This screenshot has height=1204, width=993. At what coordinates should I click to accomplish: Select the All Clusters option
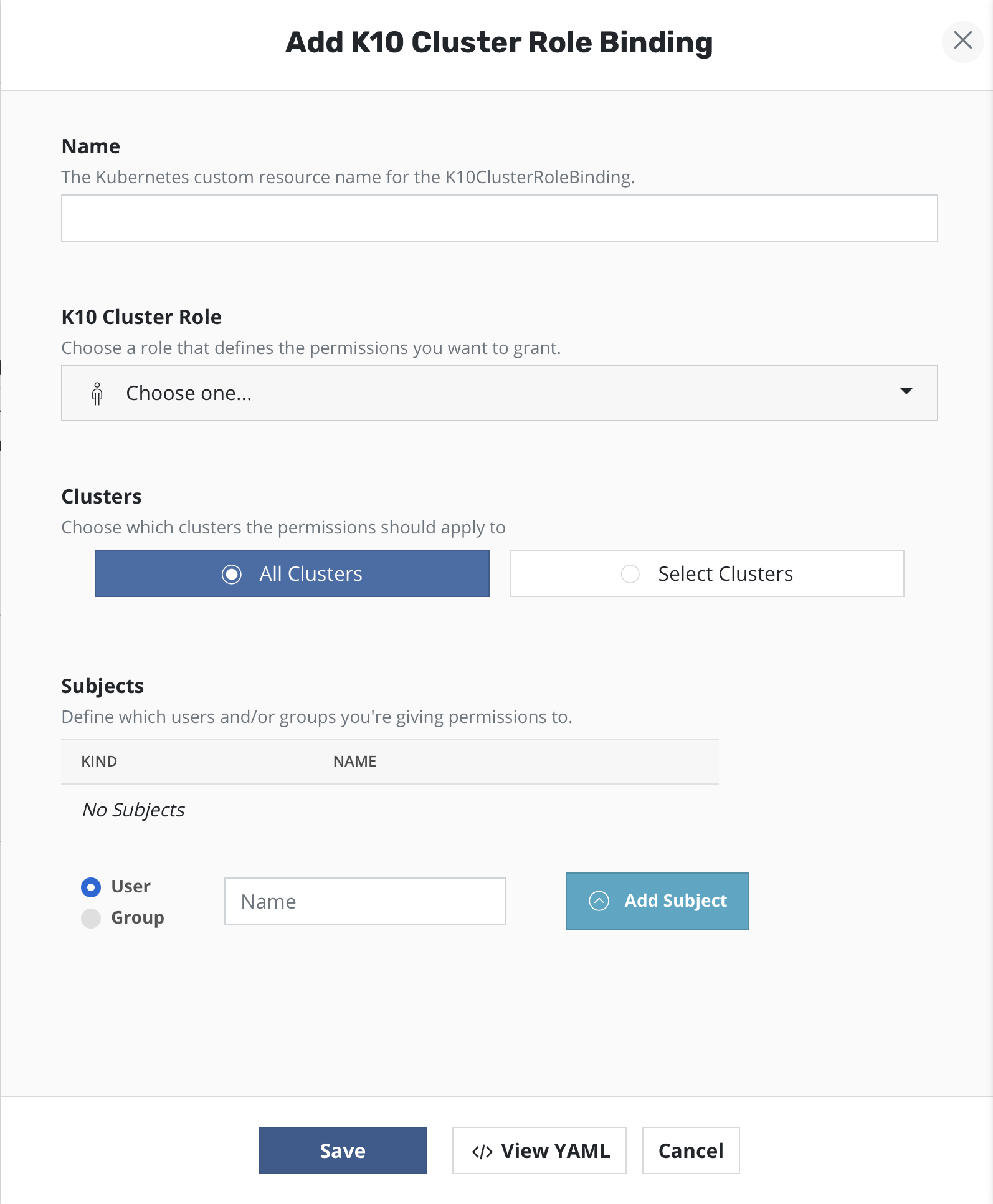292,573
